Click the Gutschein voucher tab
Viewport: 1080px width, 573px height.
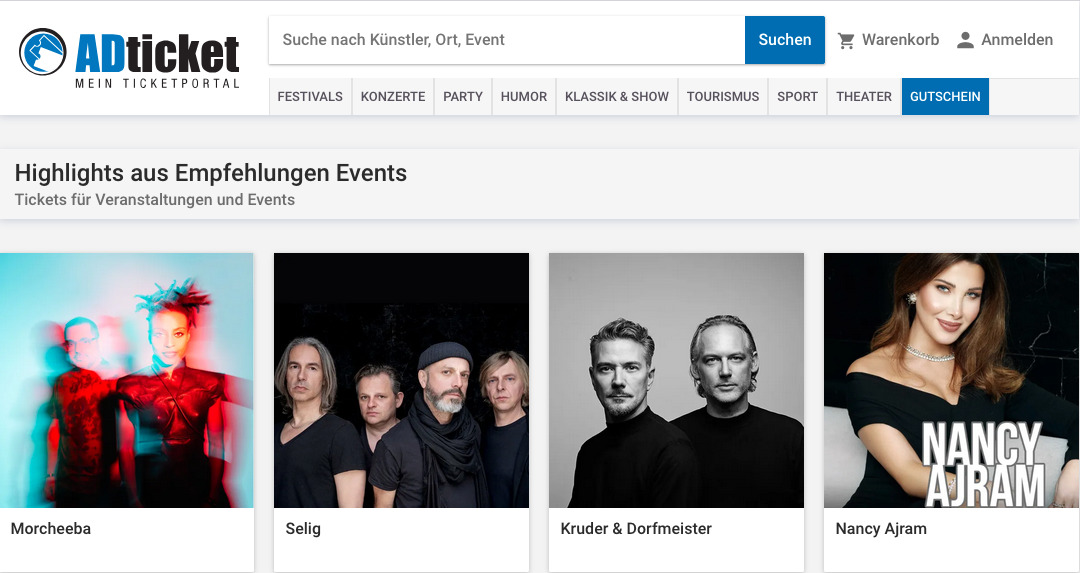click(x=945, y=97)
